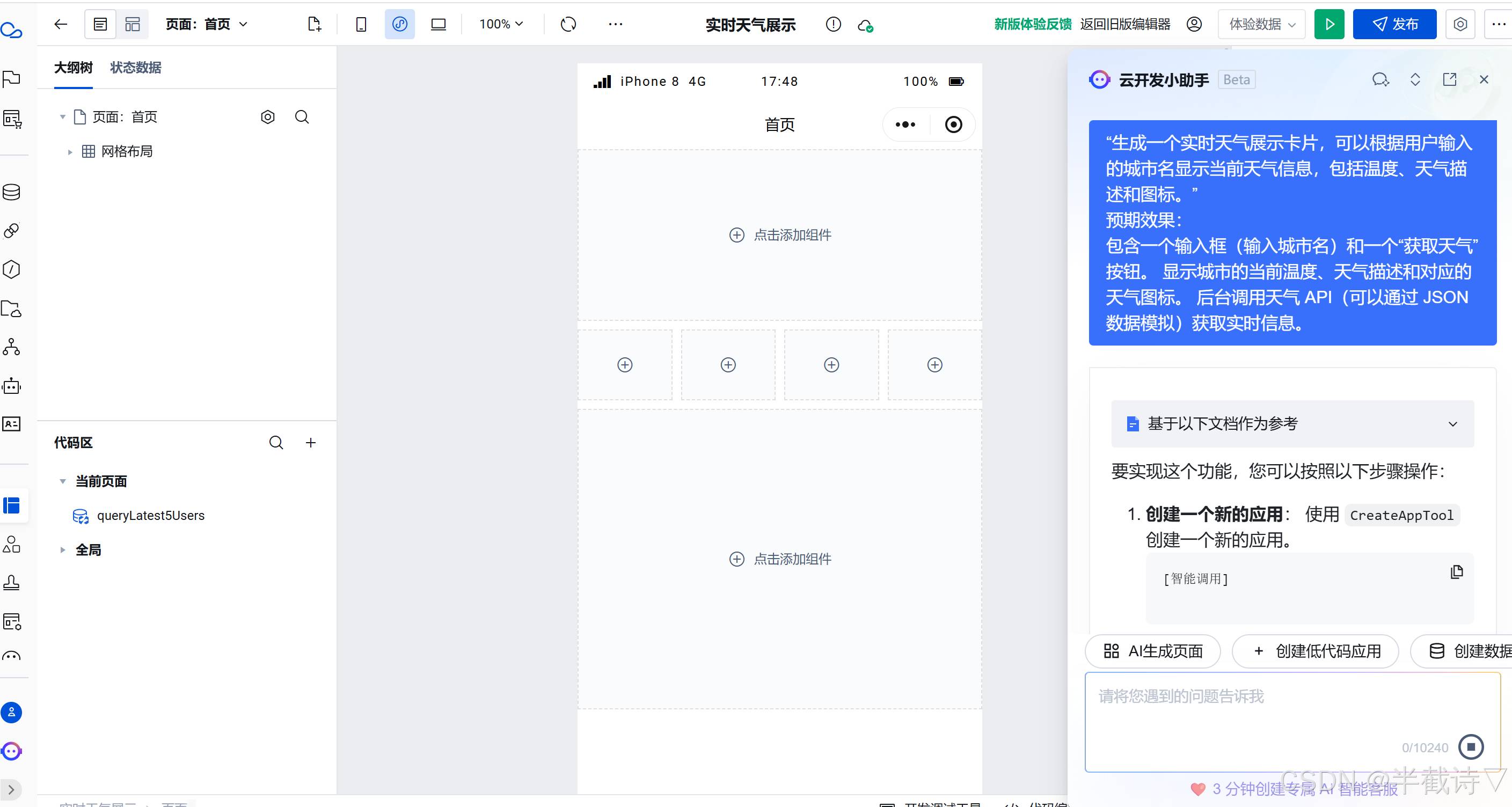
Task: Click the blue user avatar in sidebar
Action: click(x=12, y=713)
